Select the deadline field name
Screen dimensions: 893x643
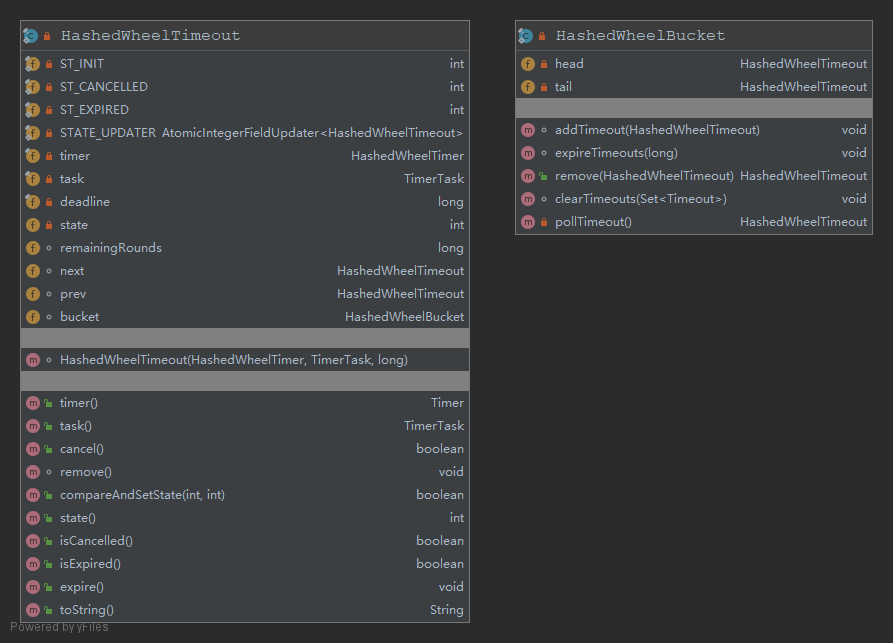pyautogui.click(x=85, y=202)
